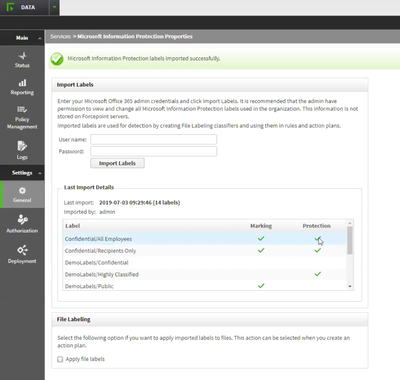Click the Services breadcrumb link
This screenshot has width=400, height=380.
tap(60, 36)
